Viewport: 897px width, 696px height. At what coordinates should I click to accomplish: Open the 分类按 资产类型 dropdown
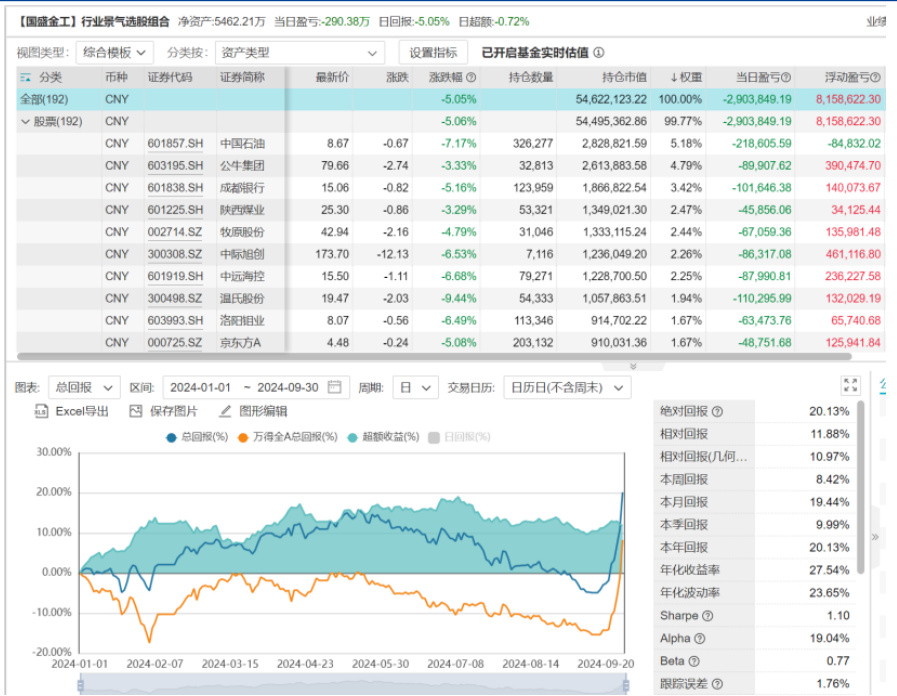[302, 53]
